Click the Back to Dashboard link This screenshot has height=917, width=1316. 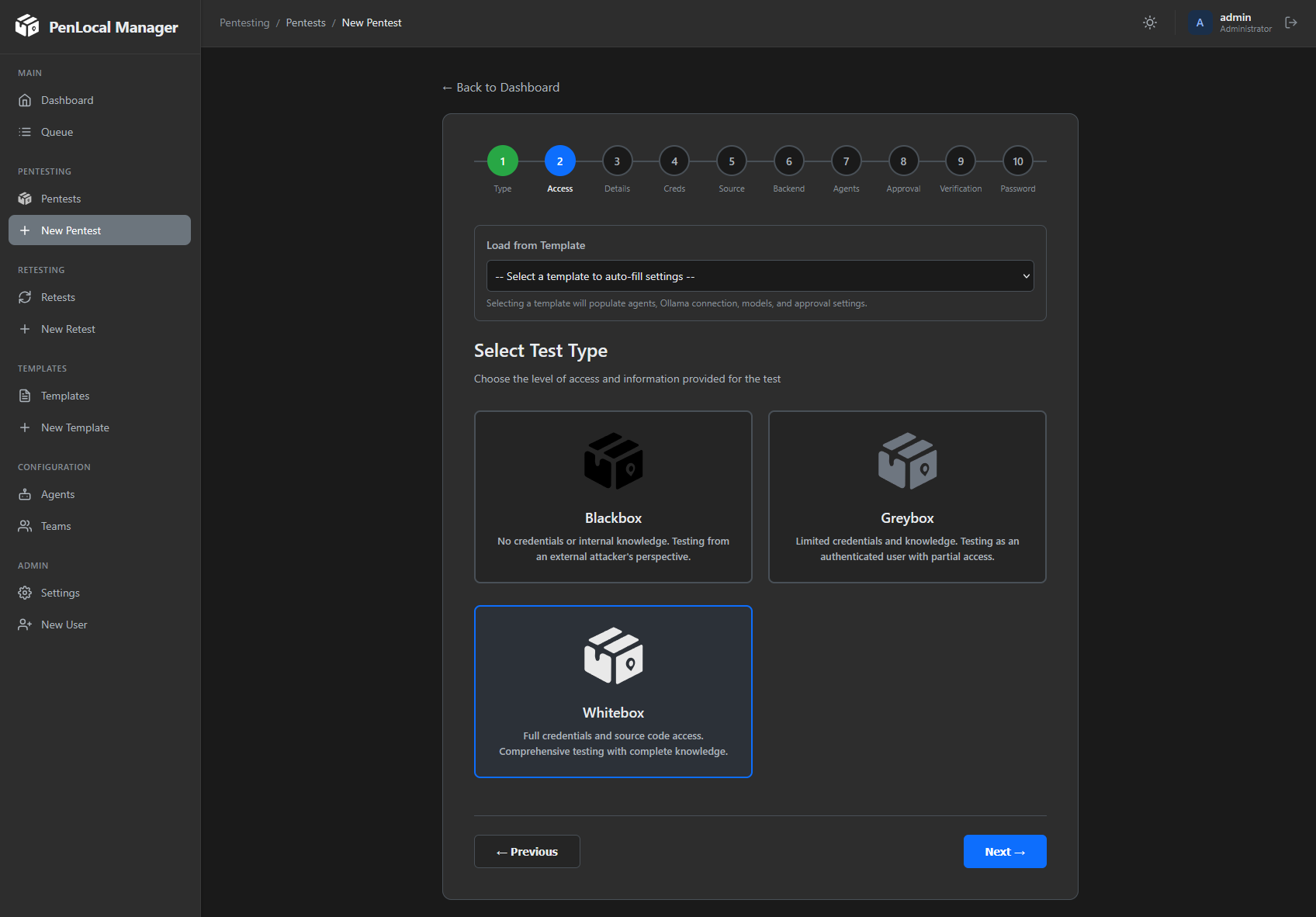pos(500,87)
